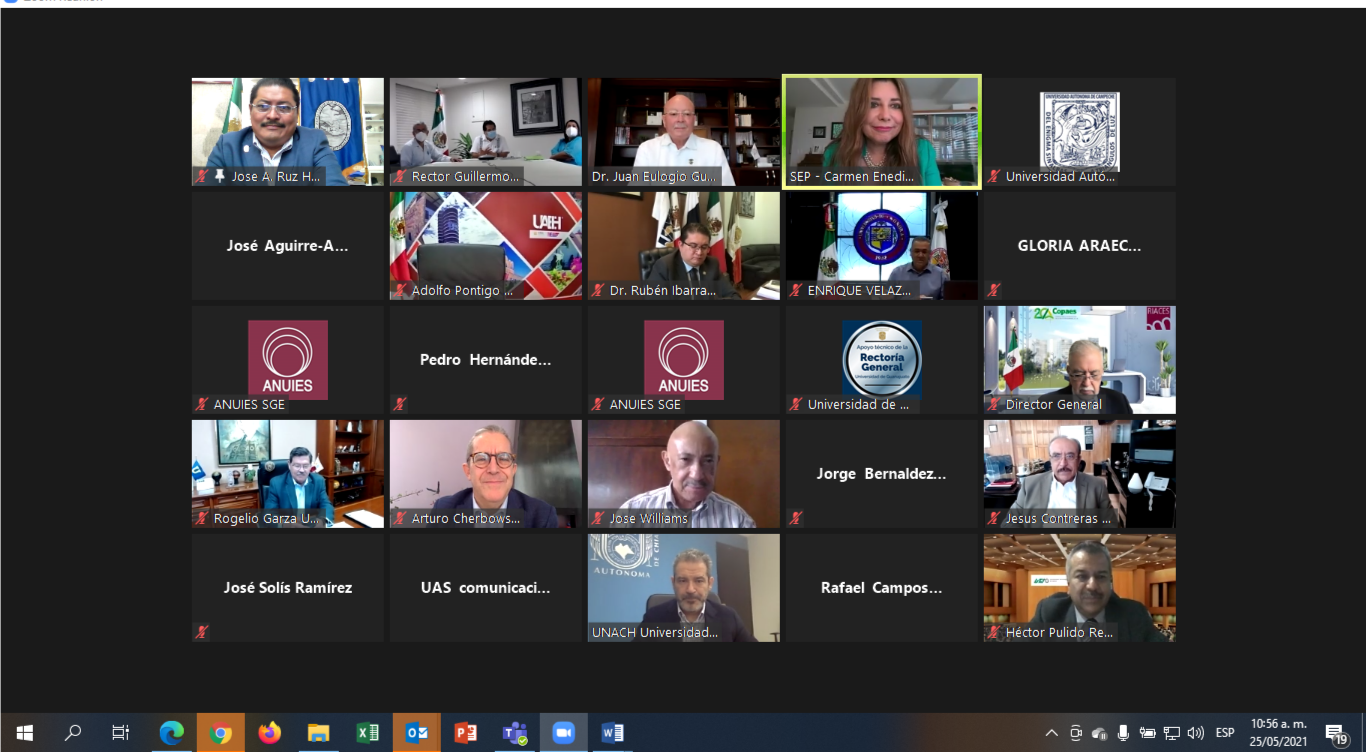This screenshot has height=752, width=1366.
Task: Click the paused OneDrive cloud tray icon
Action: (1100, 733)
